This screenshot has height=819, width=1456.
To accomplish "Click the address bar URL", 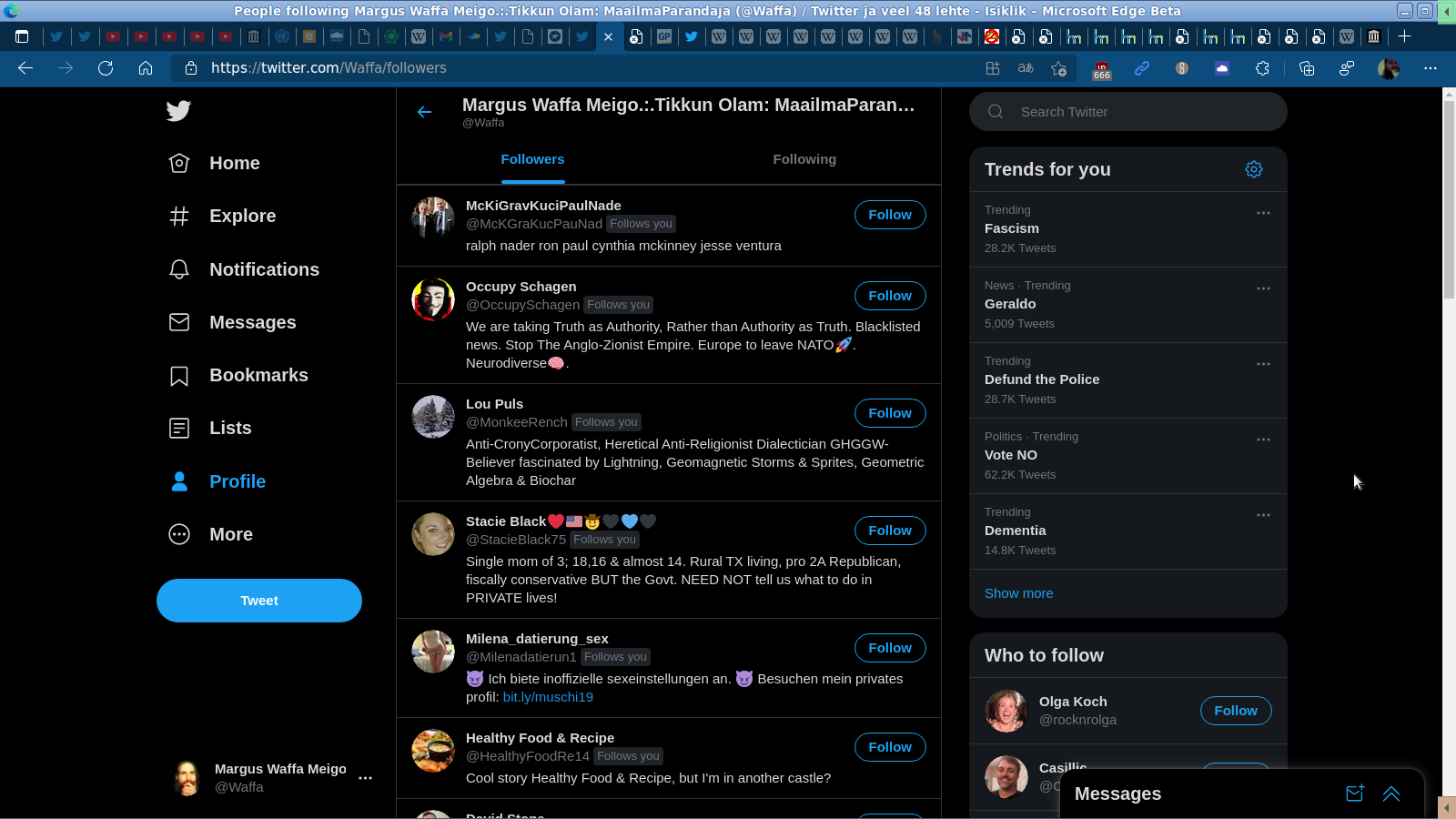I will click(x=329, y=68).
